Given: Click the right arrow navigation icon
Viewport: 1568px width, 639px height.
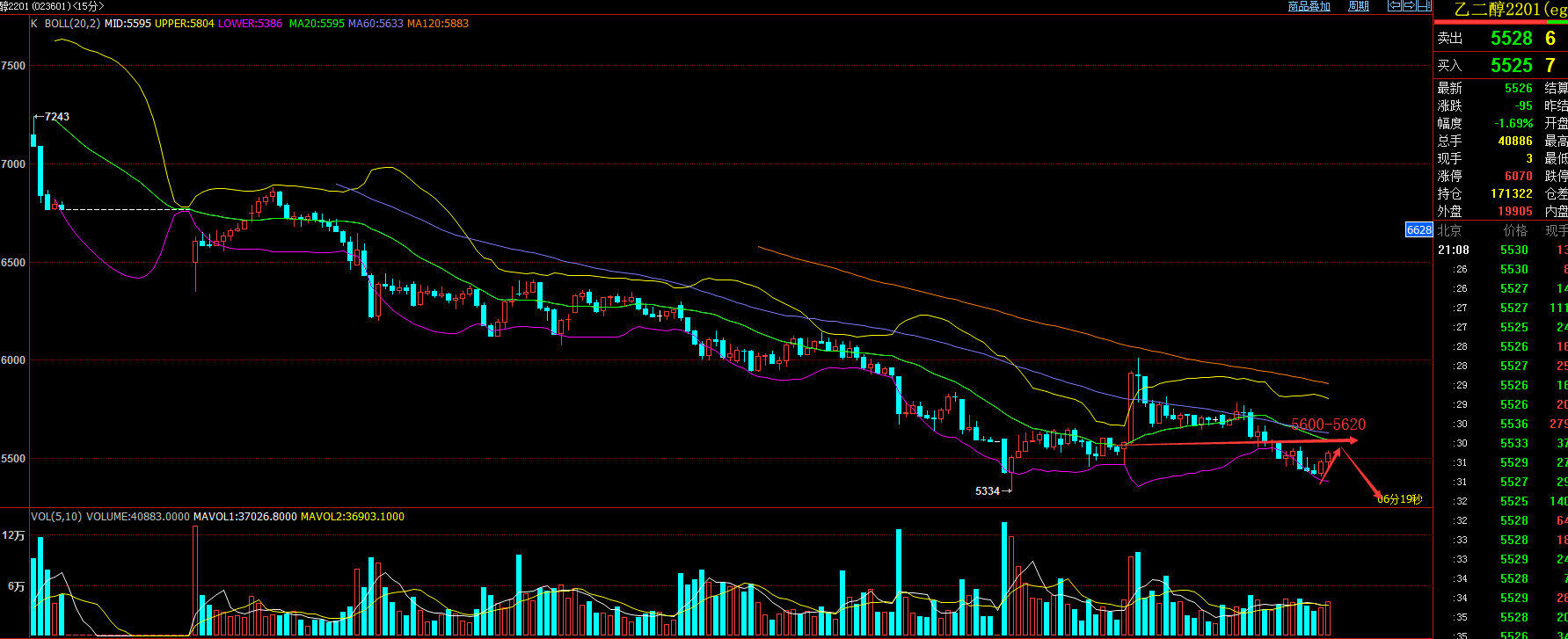Looking at the screenshot, I should click(1409, 5).
